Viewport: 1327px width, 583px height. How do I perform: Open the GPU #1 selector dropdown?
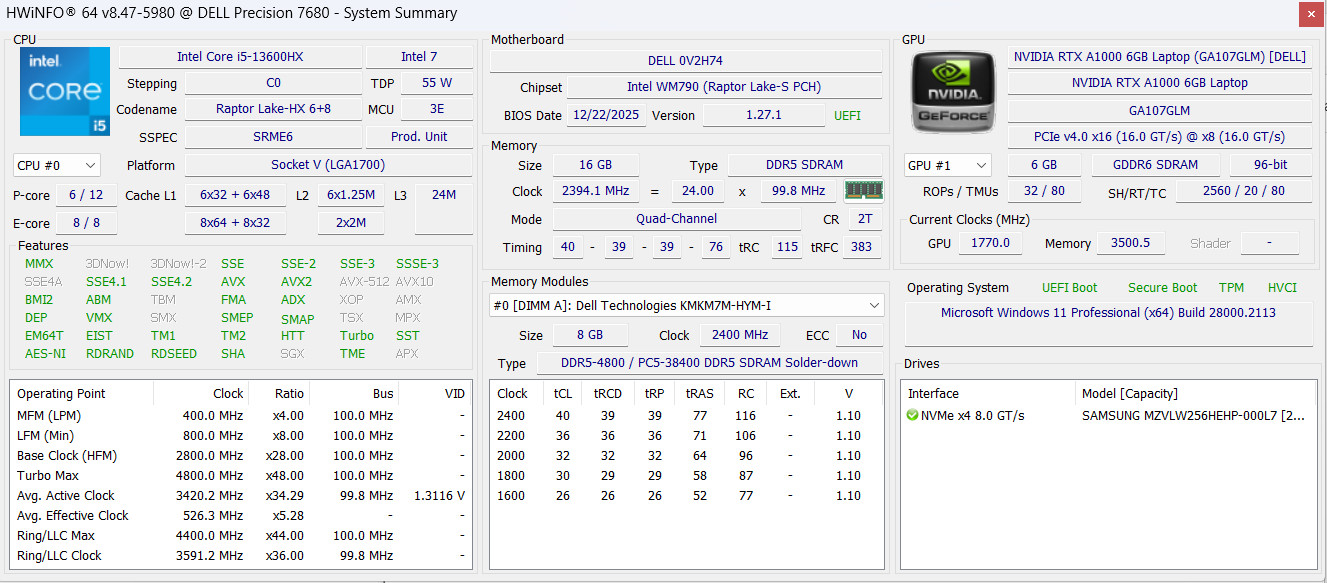click(947, 165)
